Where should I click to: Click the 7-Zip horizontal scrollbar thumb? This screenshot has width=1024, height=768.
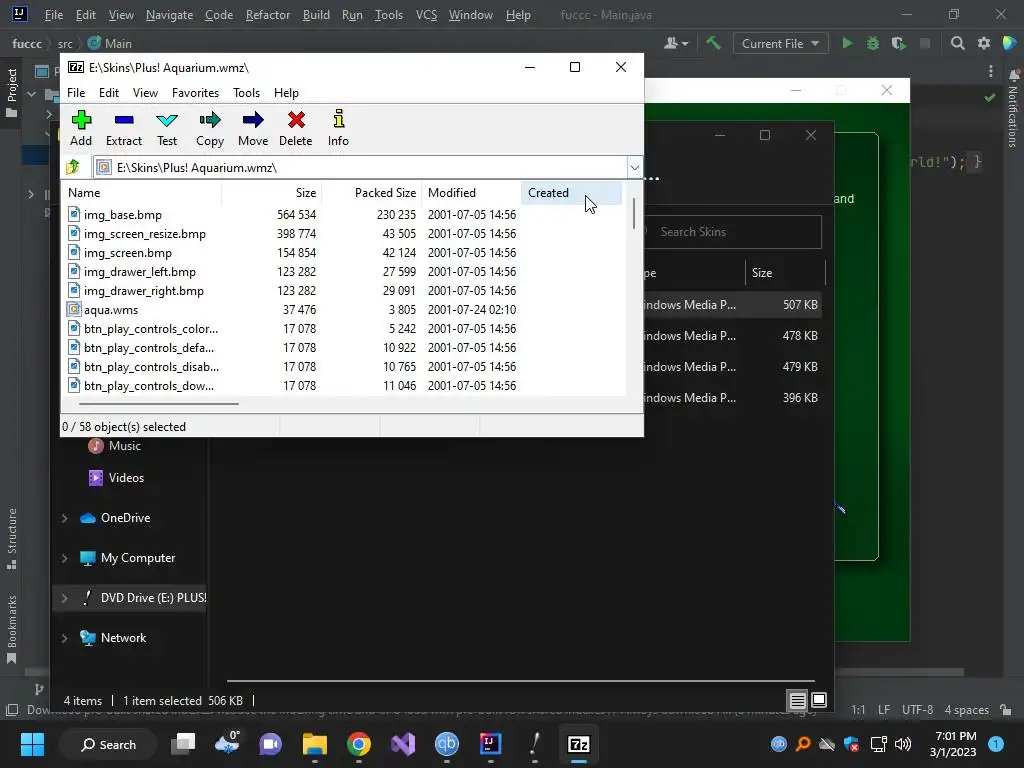coord(159,404)
